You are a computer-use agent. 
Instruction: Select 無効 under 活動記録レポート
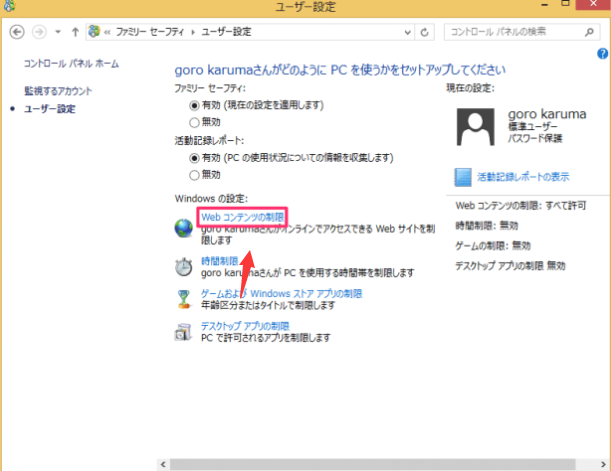point(194,175)
